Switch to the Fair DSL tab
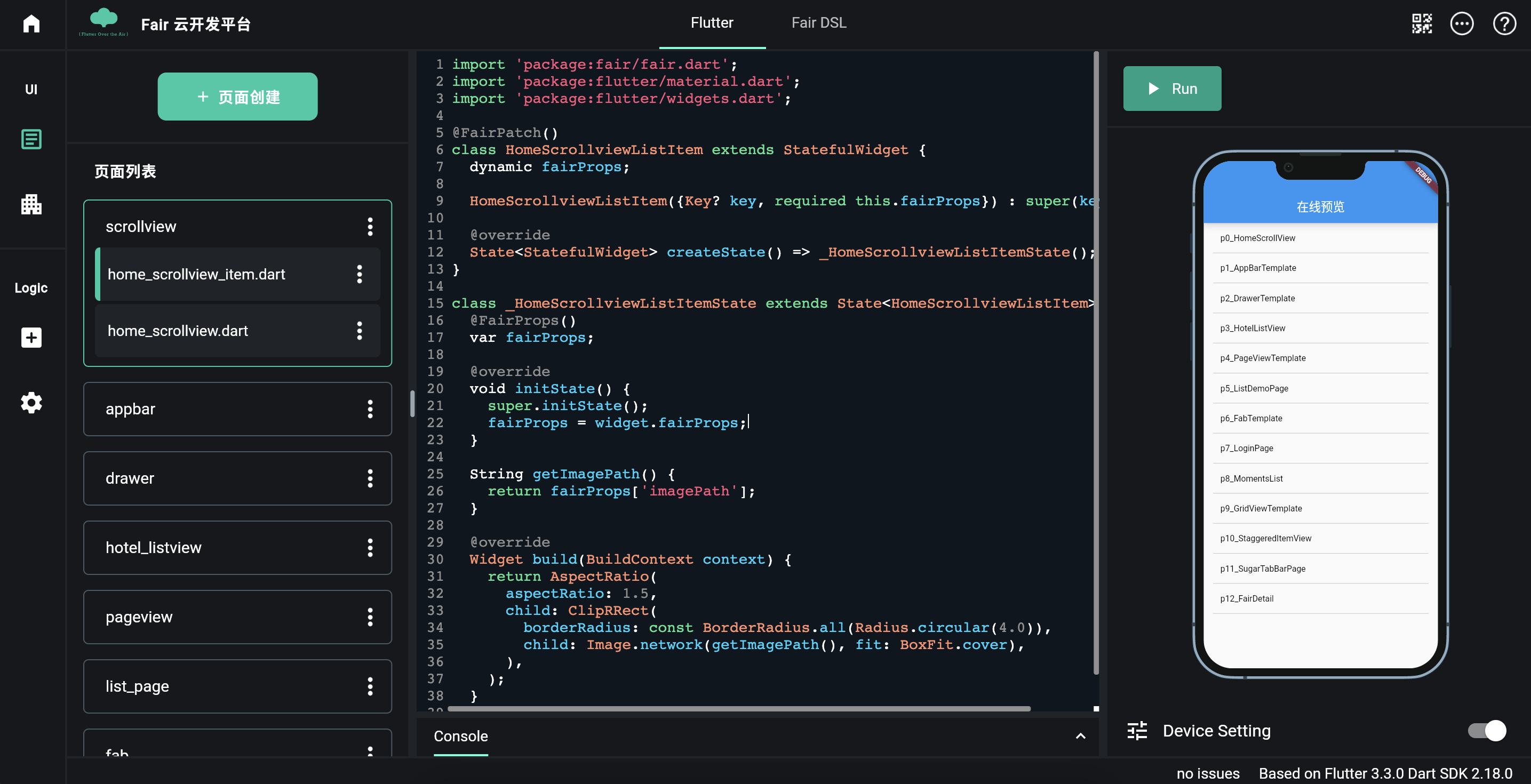1531x784 pixels. tap(818, 22)
